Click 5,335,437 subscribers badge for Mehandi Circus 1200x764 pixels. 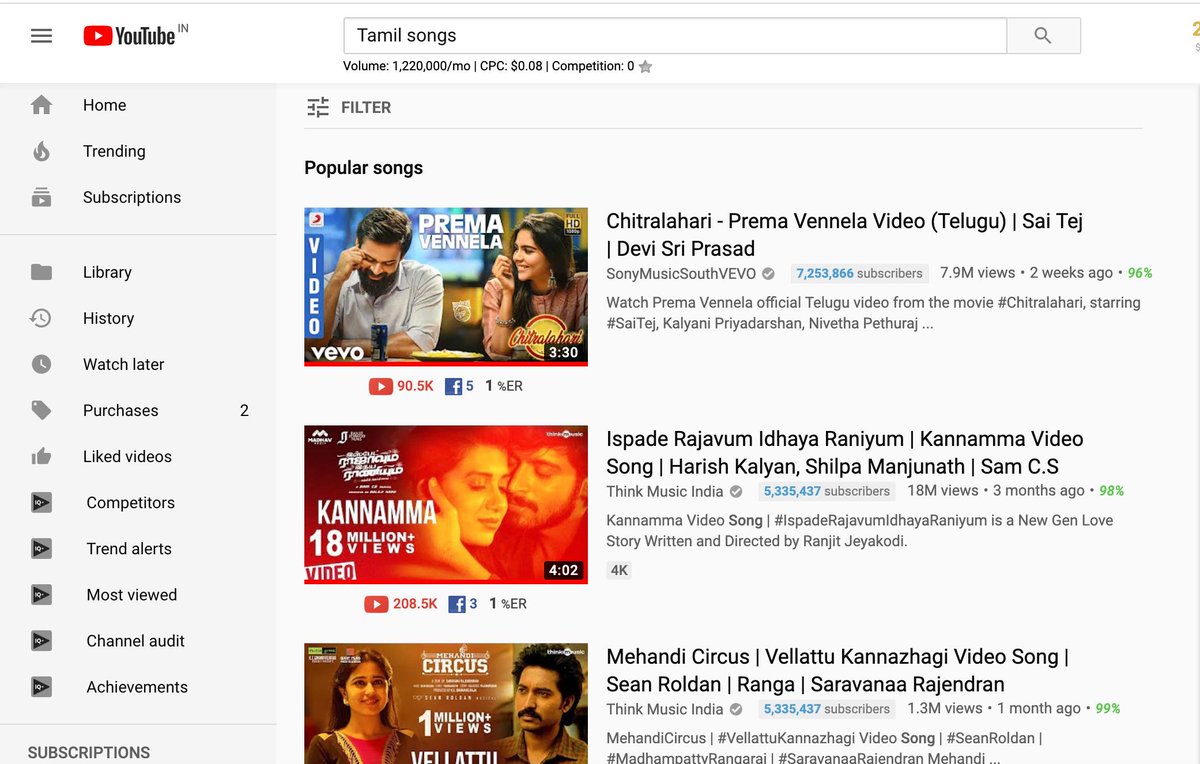click(x=827, y=709)
